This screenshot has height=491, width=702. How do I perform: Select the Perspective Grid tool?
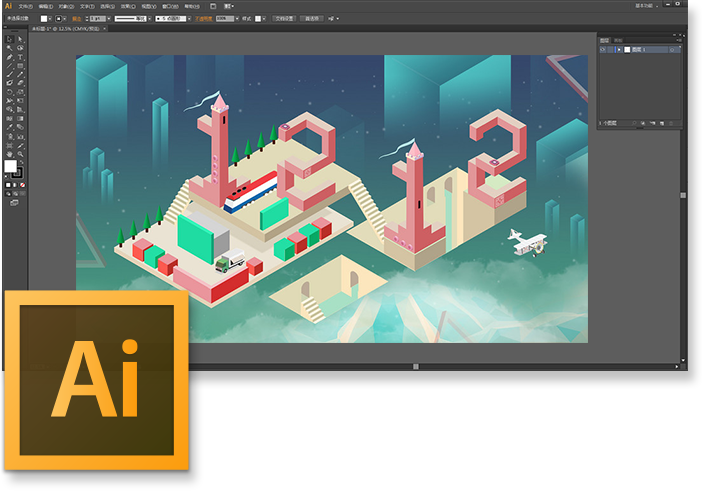click(20, 109)
